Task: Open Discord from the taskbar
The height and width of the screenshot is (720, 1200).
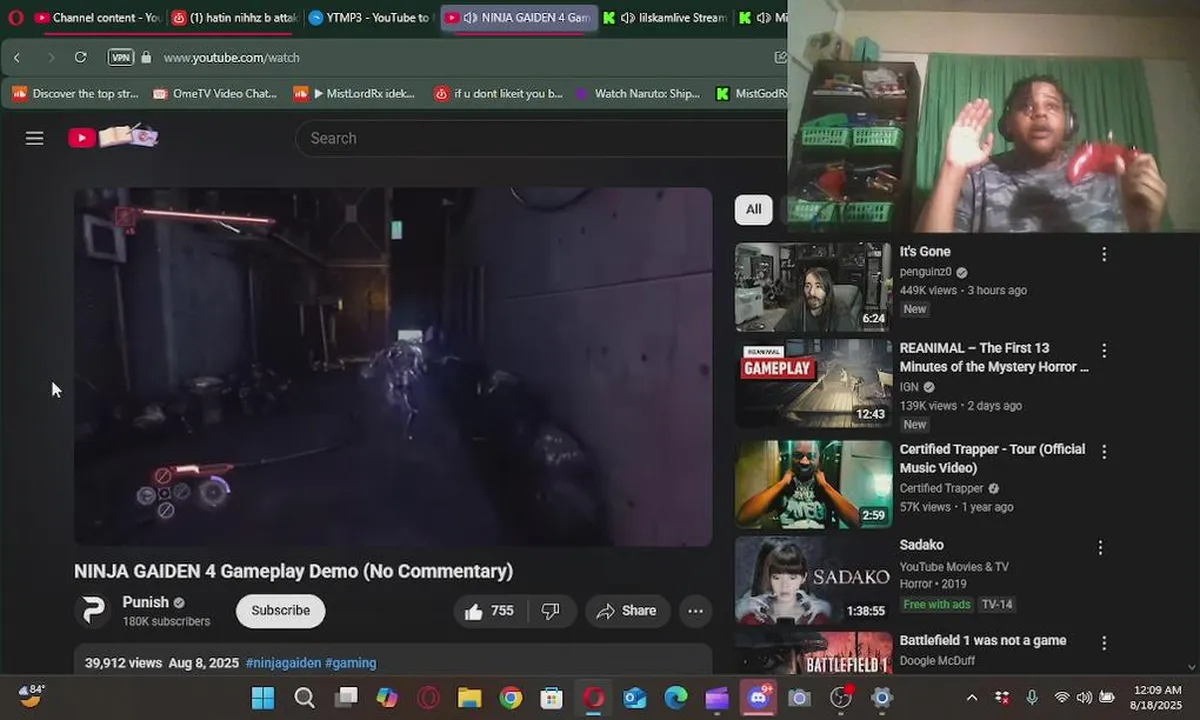Action: (758, 698)
